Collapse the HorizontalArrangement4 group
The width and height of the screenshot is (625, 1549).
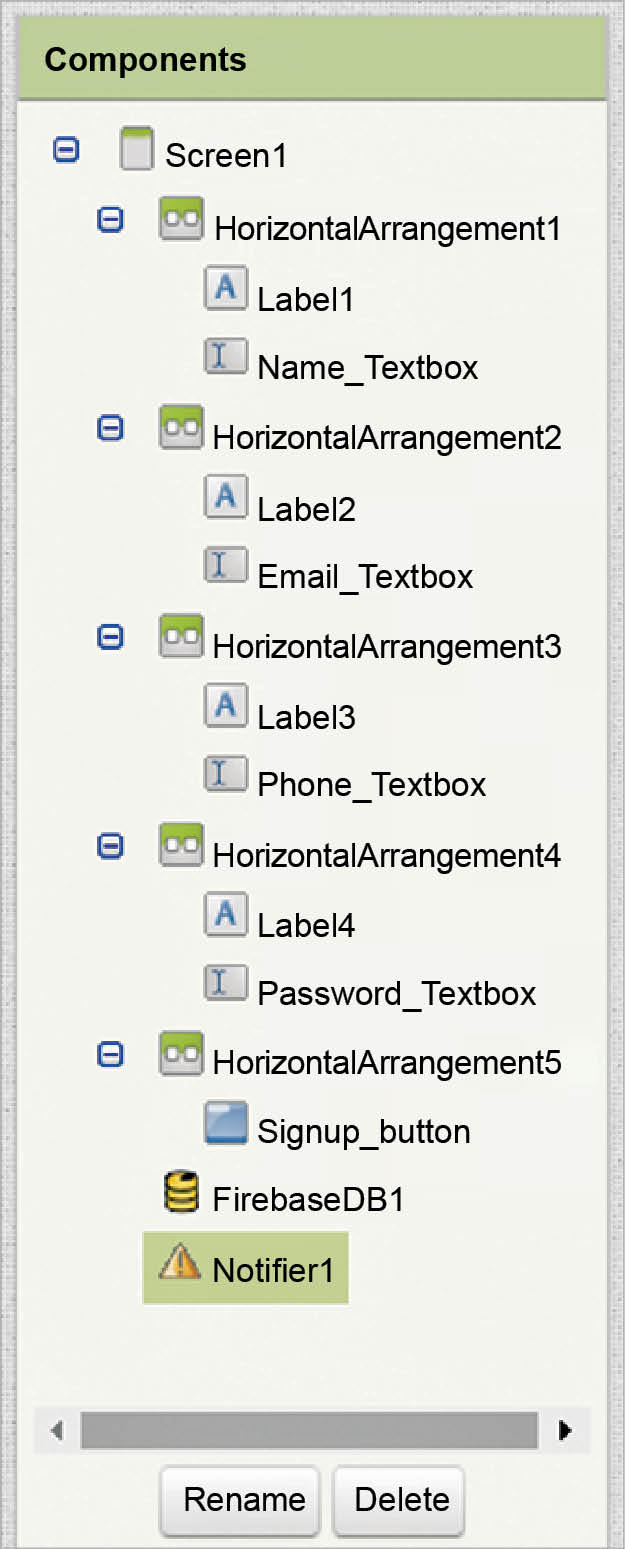[x=110, y=846]
